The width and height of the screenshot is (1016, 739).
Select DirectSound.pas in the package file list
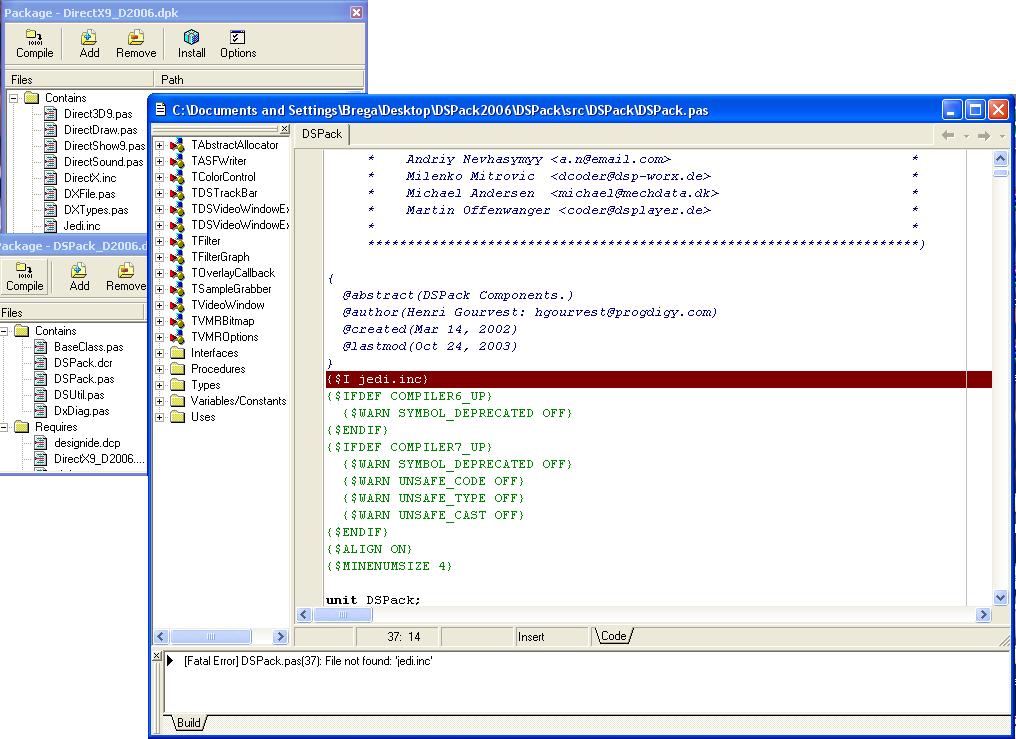(104, 162)
